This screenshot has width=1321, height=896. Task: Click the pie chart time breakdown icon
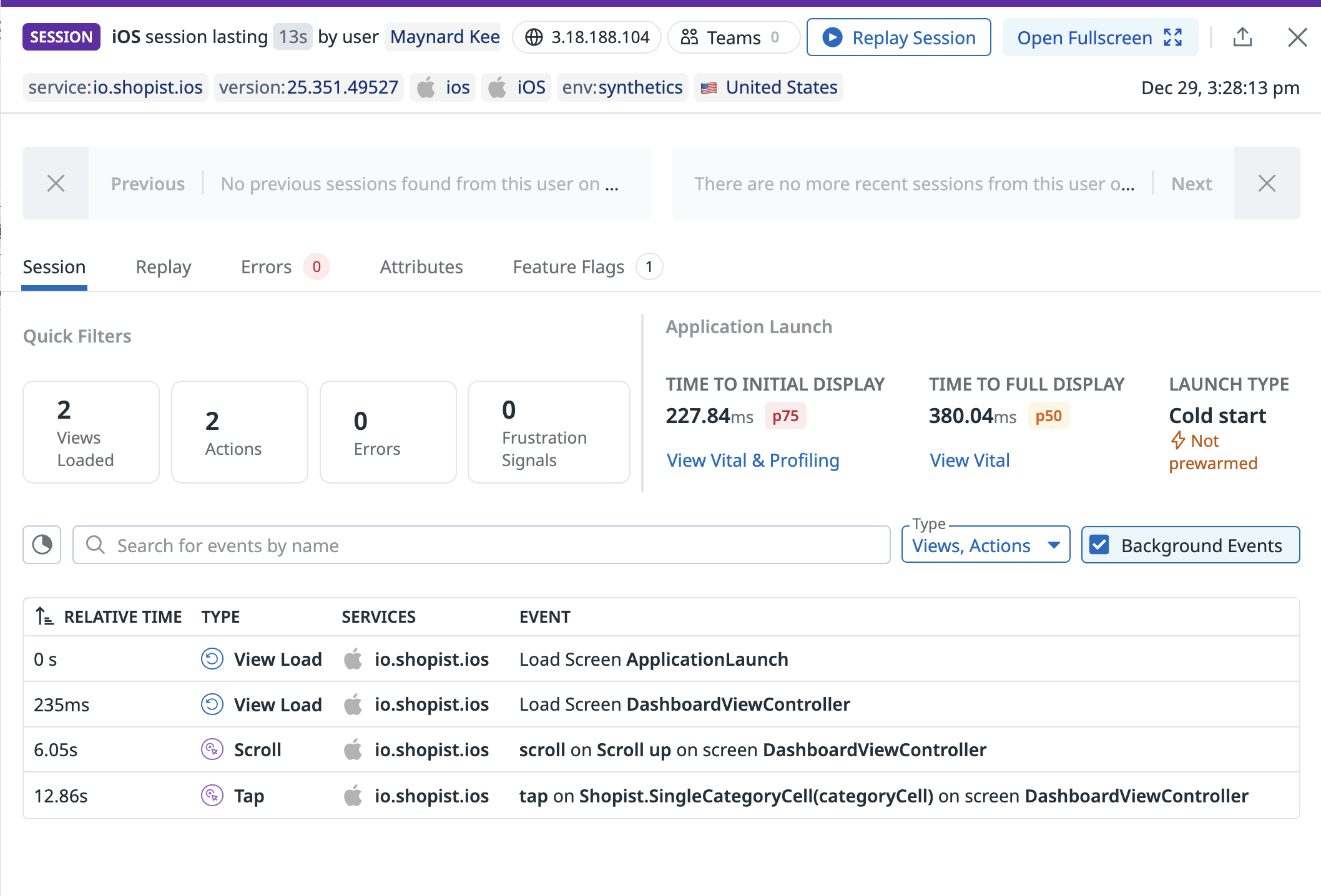pos(42,545)
